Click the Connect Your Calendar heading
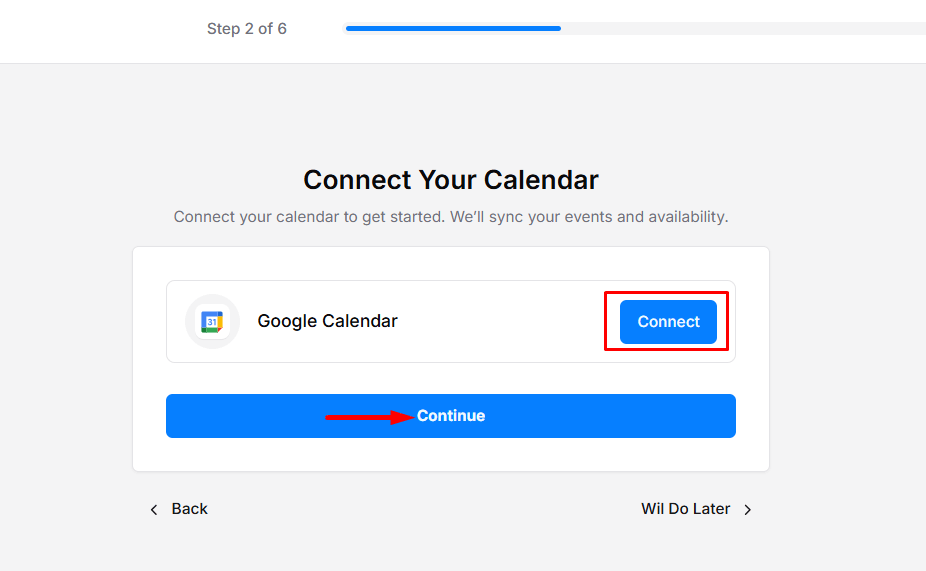This screenshot has height=571, width=926. coord(451,180)
